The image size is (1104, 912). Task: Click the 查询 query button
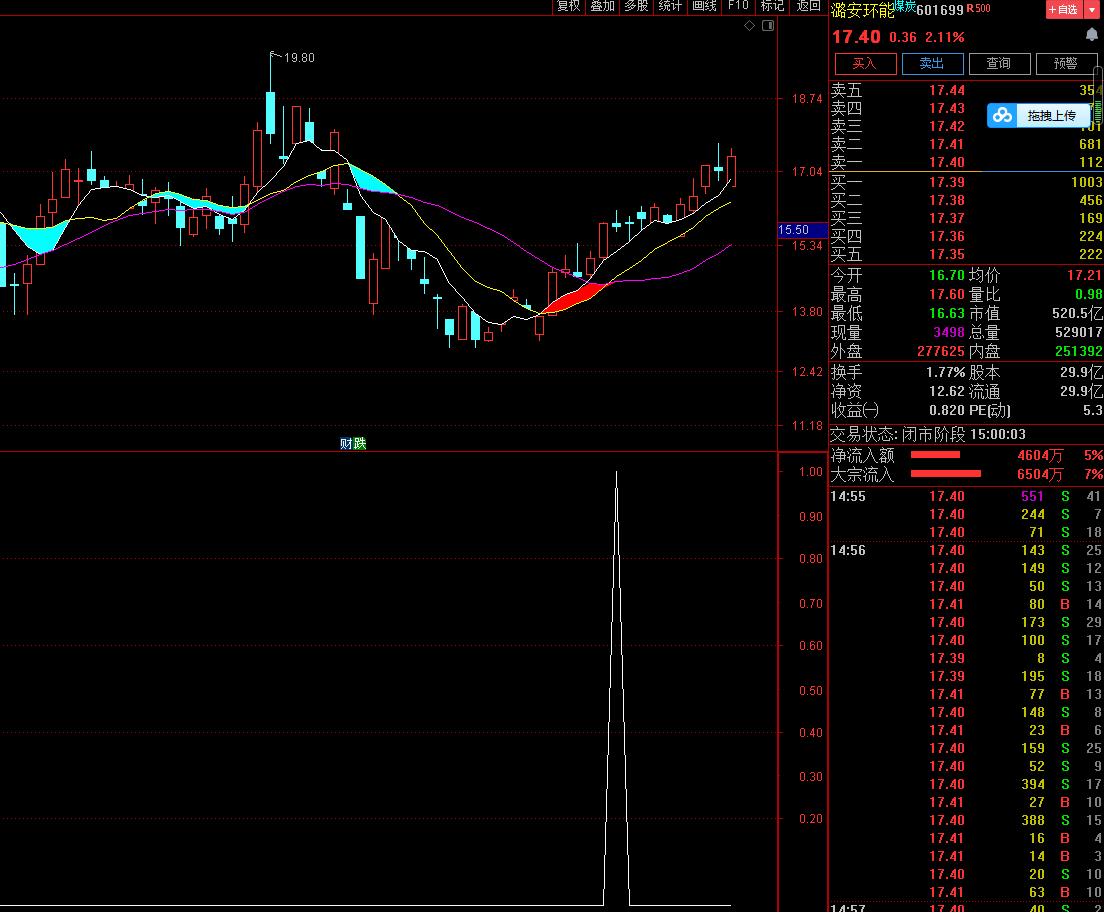click(x=999, y=63)
